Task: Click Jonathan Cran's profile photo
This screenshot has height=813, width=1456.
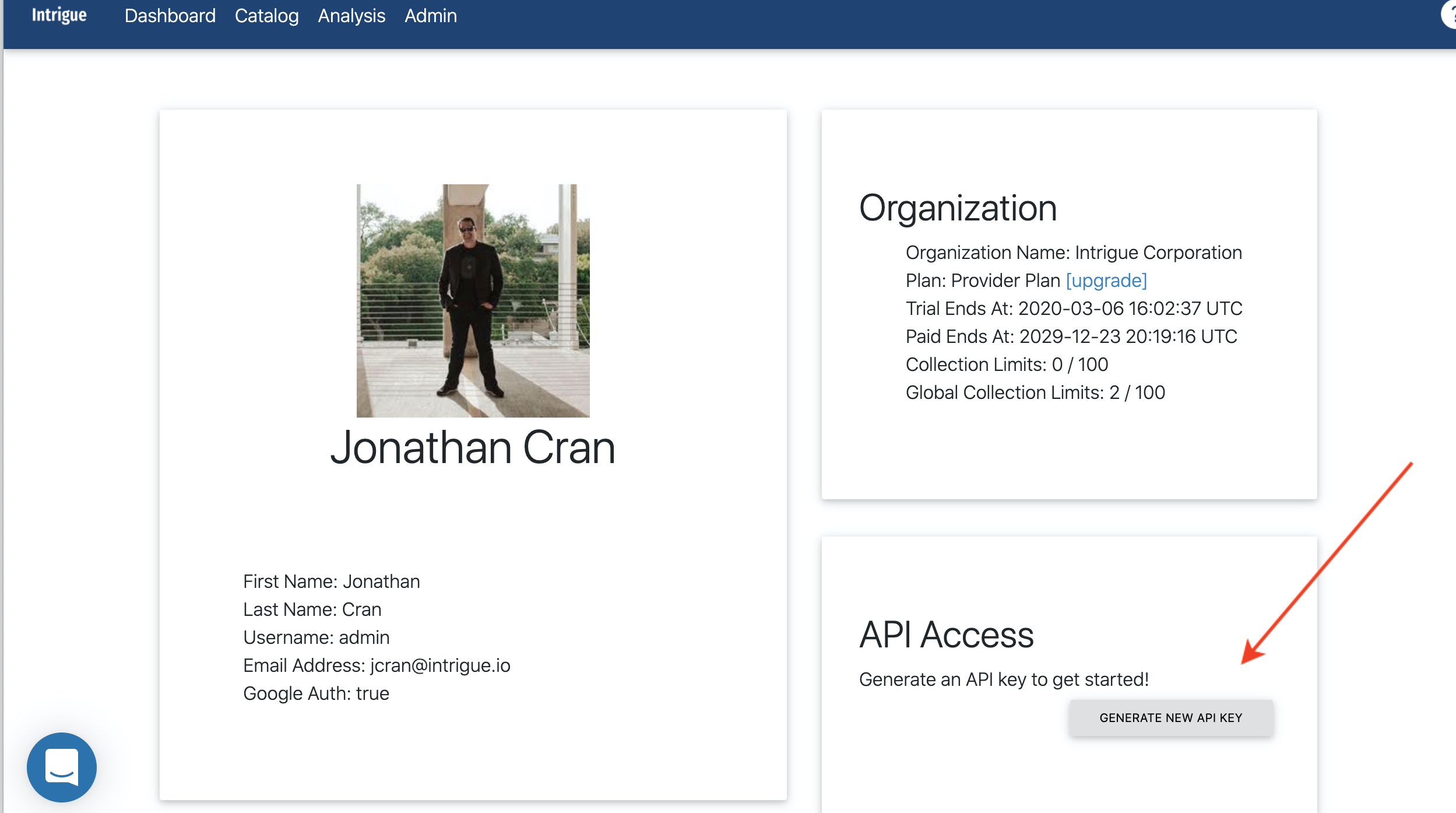Action: pos(473,300)
